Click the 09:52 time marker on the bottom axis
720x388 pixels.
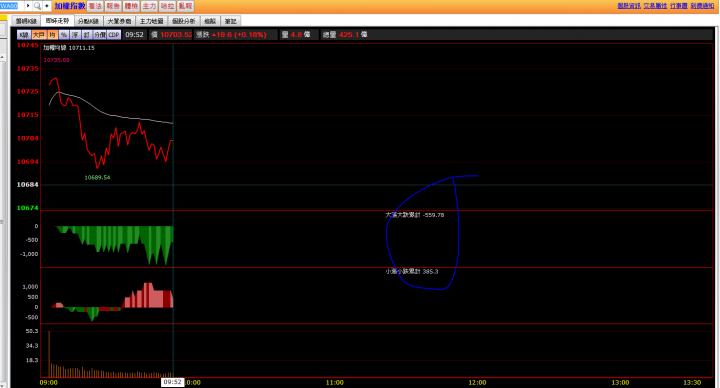173,382
